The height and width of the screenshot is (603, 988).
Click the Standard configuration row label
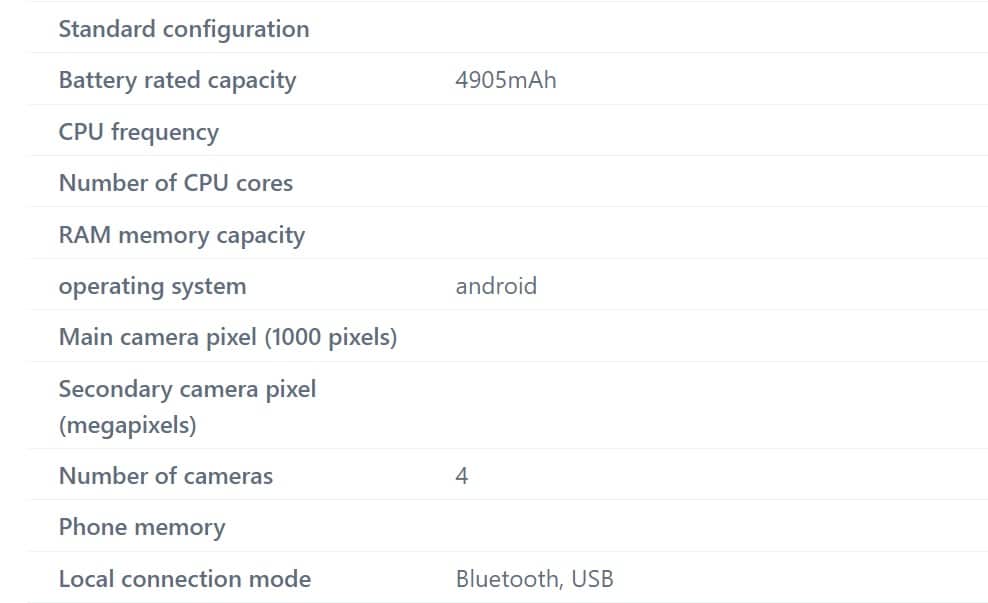(184, 29)
